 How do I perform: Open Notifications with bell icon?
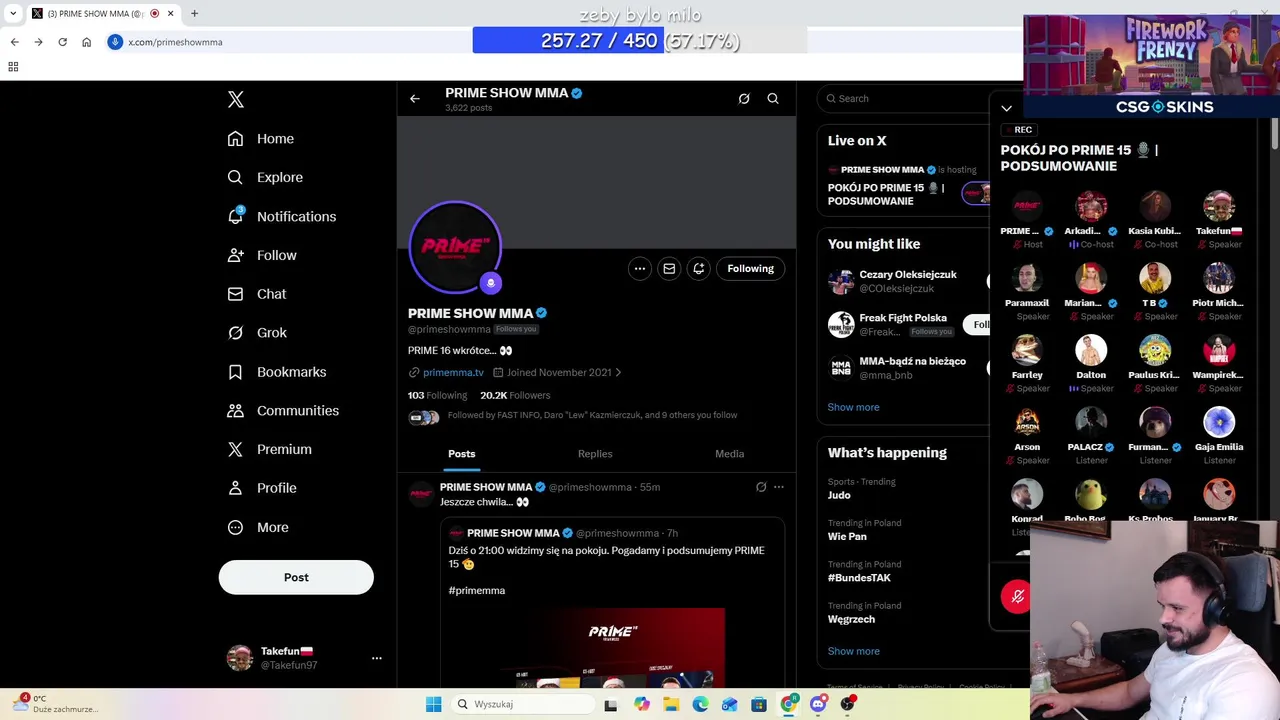point(282,216)
